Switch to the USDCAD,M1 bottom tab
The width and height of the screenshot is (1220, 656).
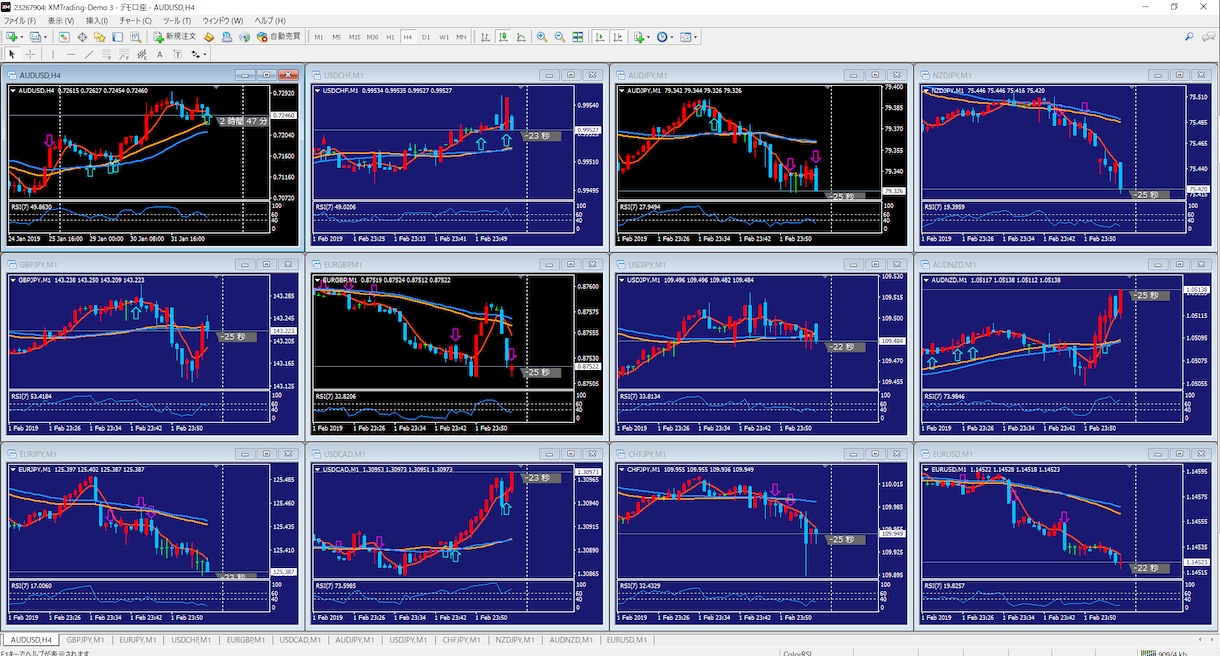click(300, 639)
